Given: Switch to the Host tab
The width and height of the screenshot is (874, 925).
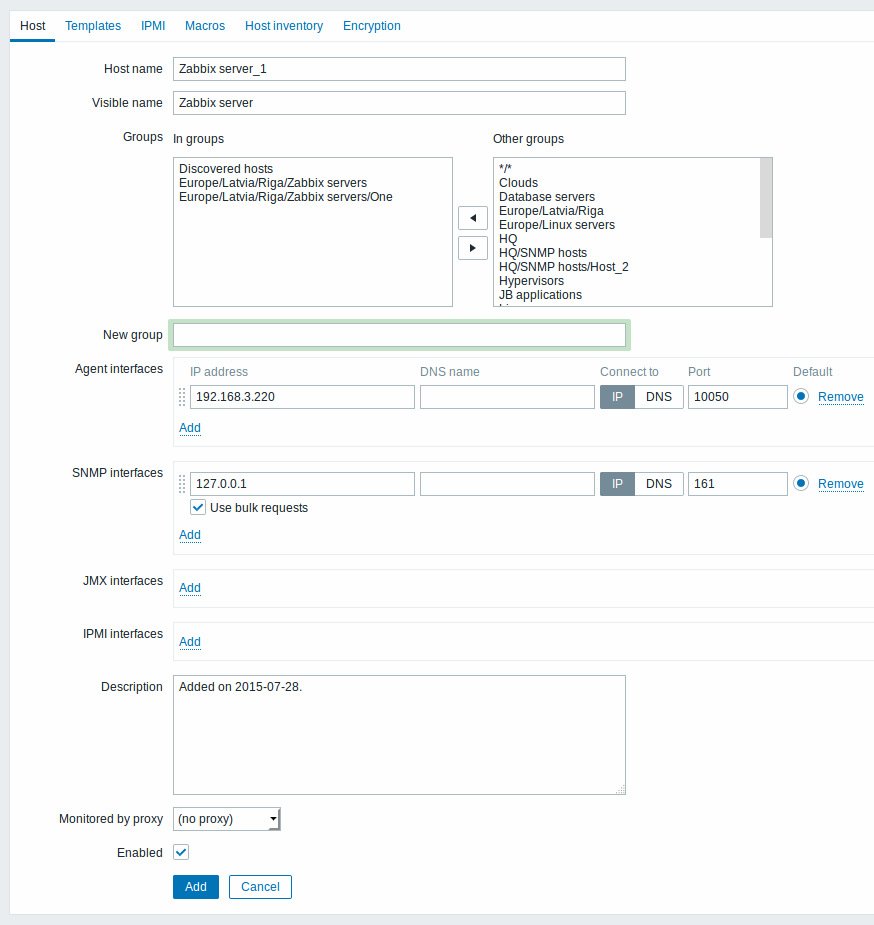Looking at the screenshot, I should tap(32, 26).
